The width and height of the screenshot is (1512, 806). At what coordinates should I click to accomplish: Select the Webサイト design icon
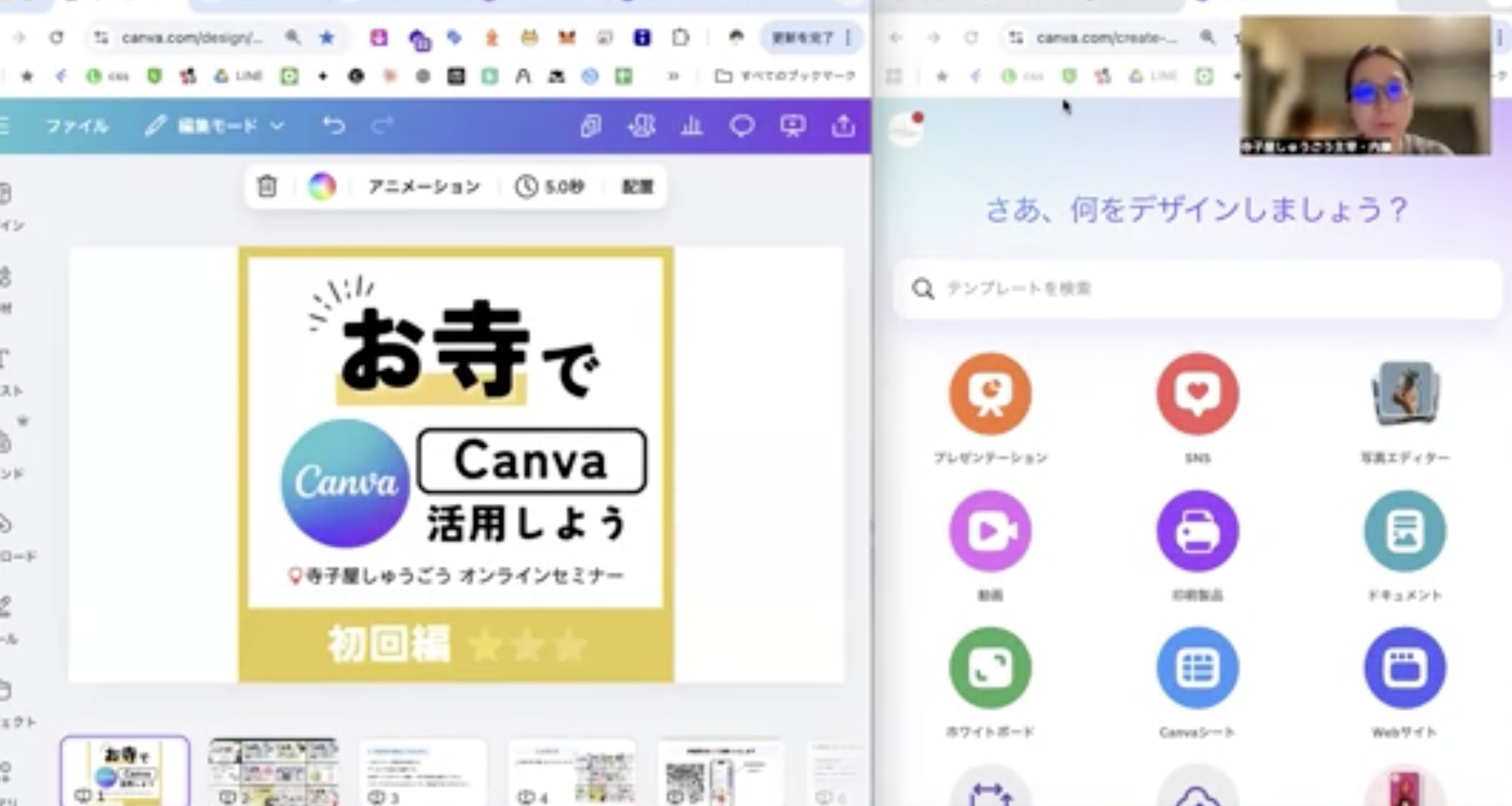point(1405,669)
